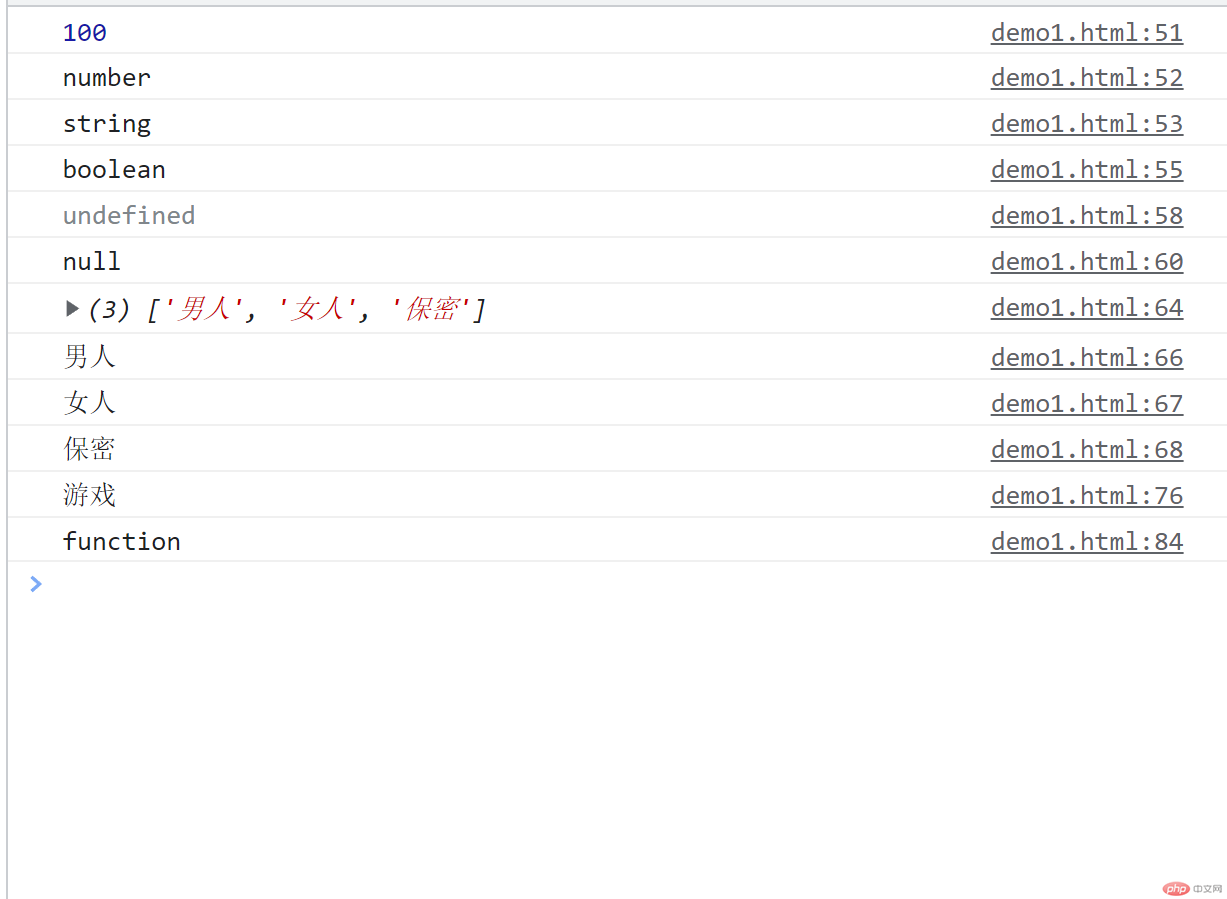Image resolution: width=1227 pixels, height=899 pixels.
Task: Open source link demo1.html:67
Action: point(1087,404)
